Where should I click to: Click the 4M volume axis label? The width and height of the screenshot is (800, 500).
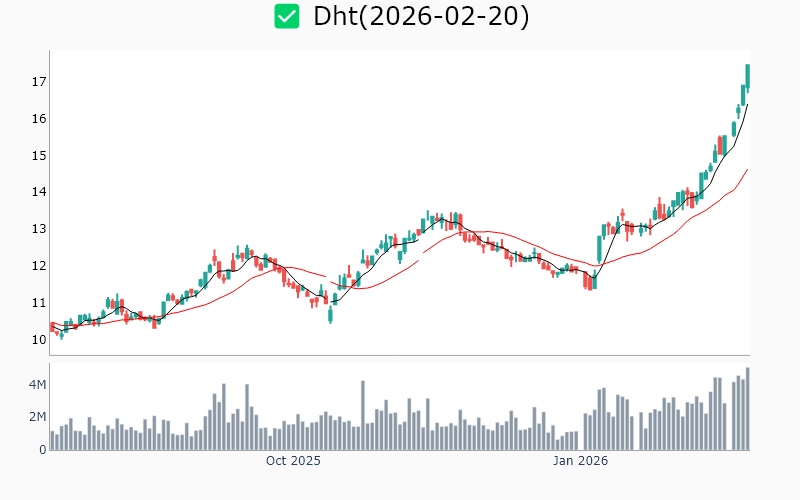[36, 385]
